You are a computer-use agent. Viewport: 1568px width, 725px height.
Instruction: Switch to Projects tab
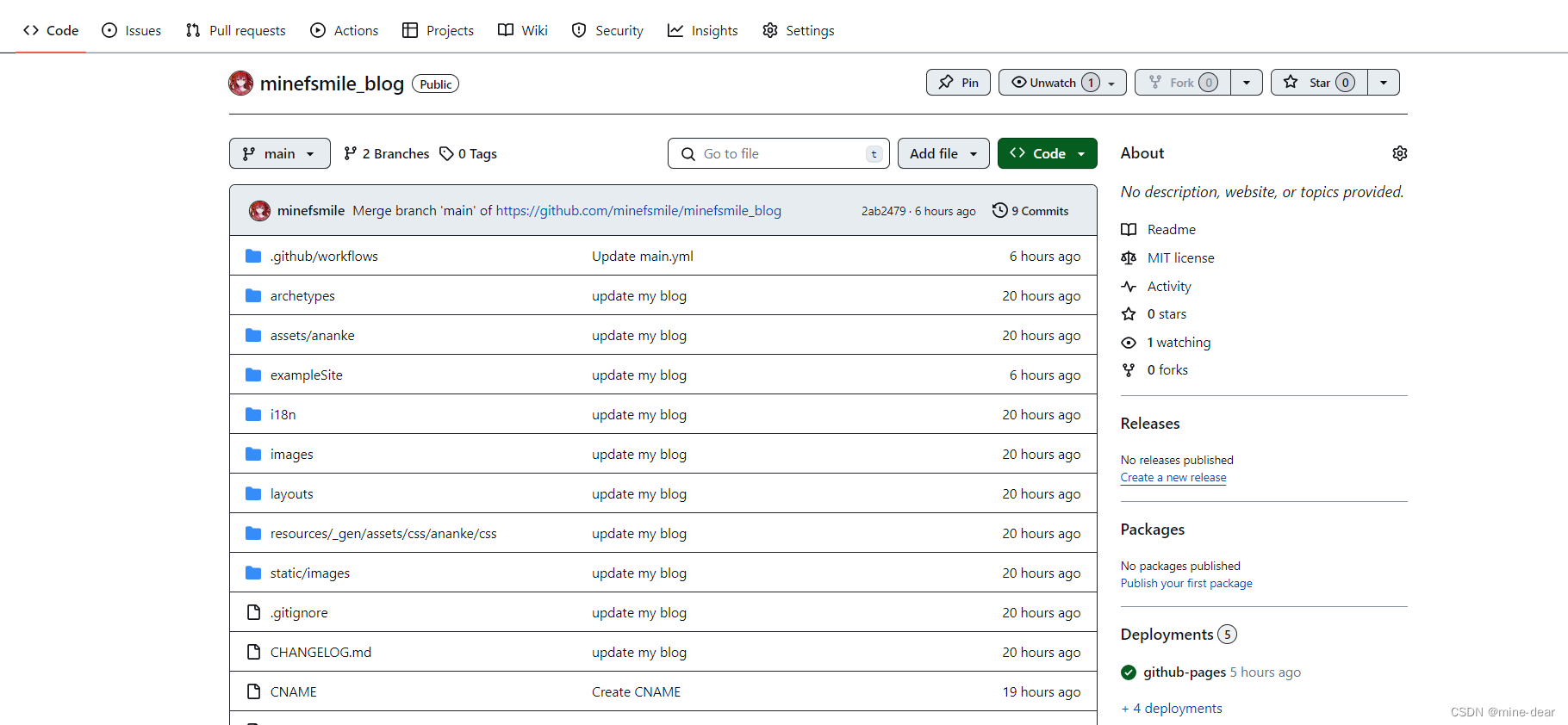tap(439, 30)
